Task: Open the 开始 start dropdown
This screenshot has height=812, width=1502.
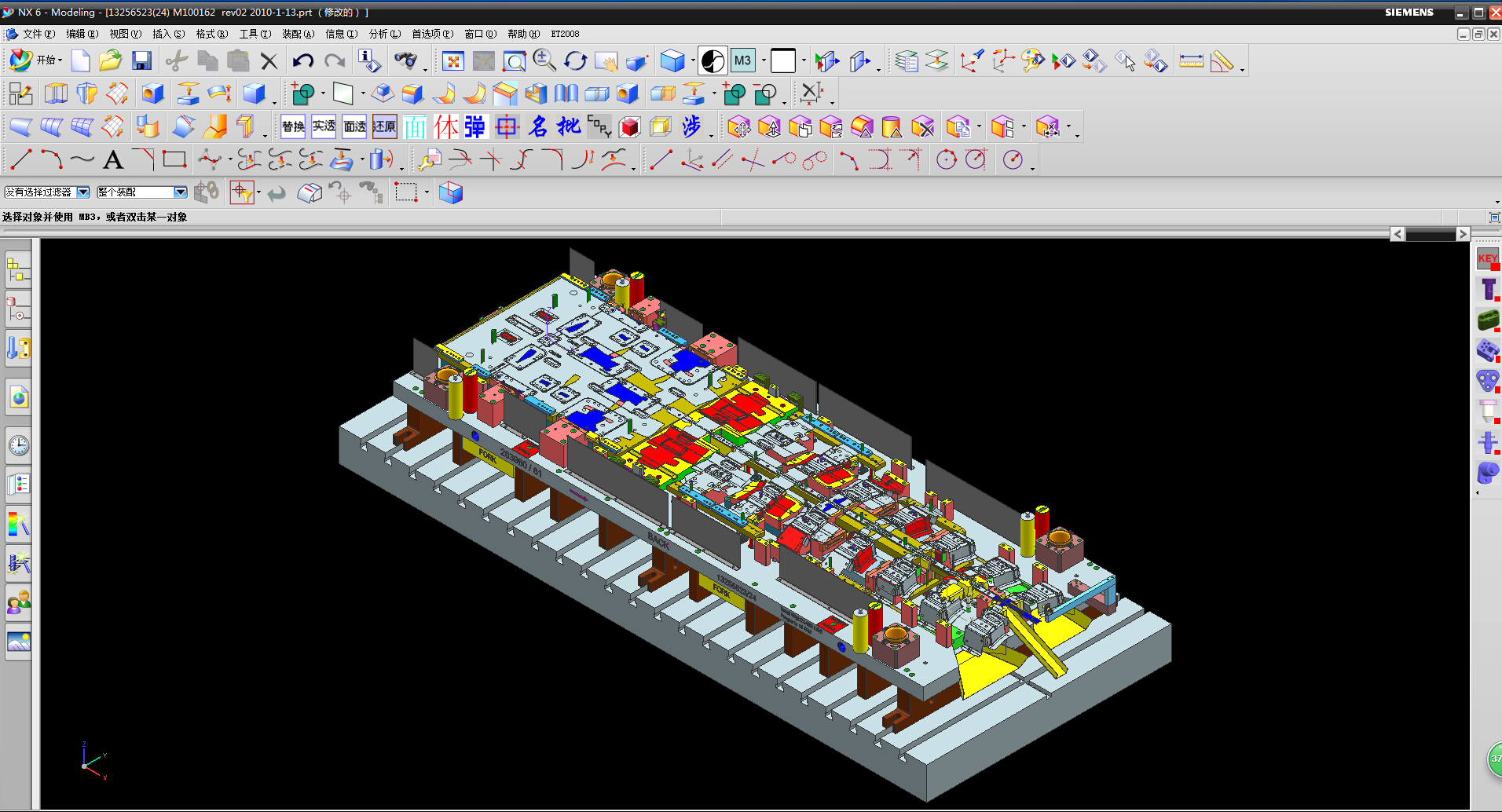Action: point(35,60)
